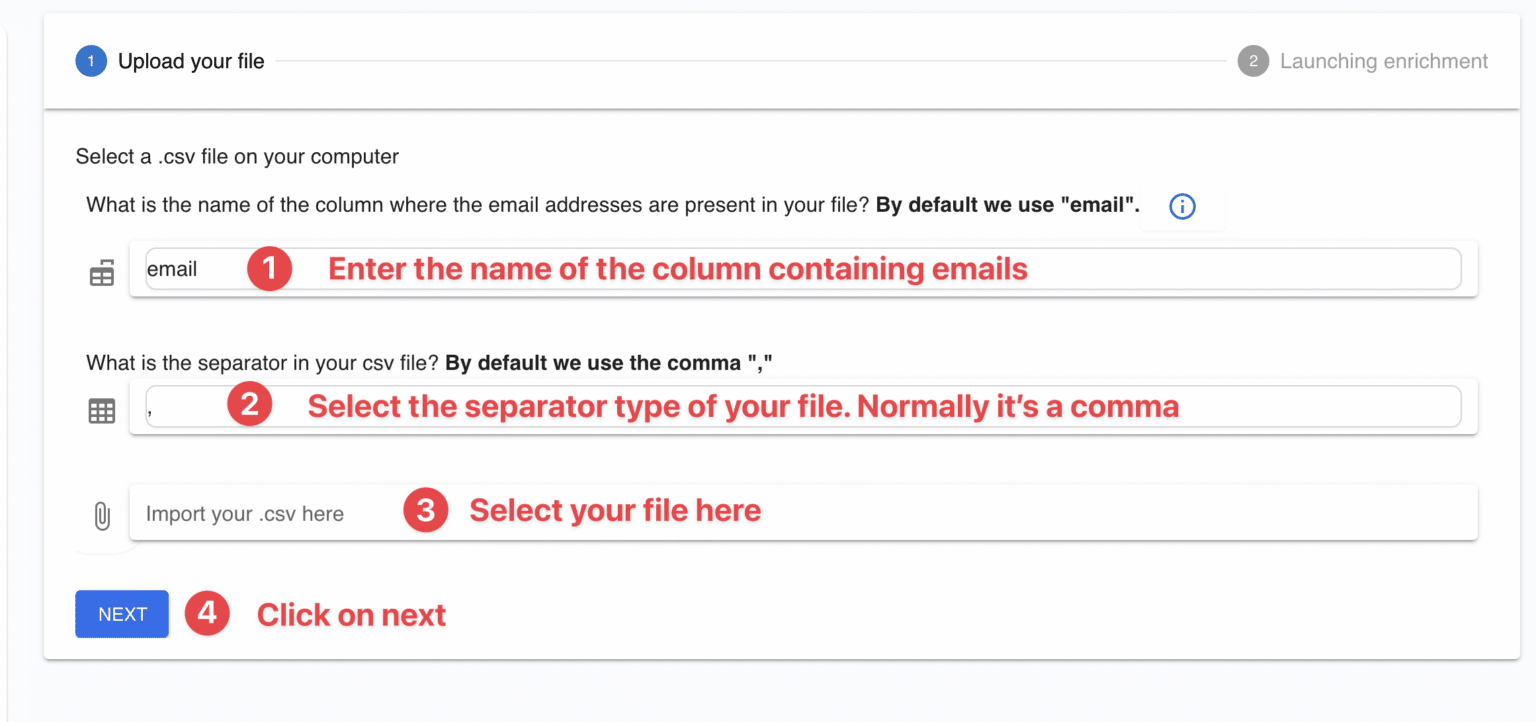Click the table grid icon beside separator field
This screenshot has height=722, width=1536.
click(101, 410)
